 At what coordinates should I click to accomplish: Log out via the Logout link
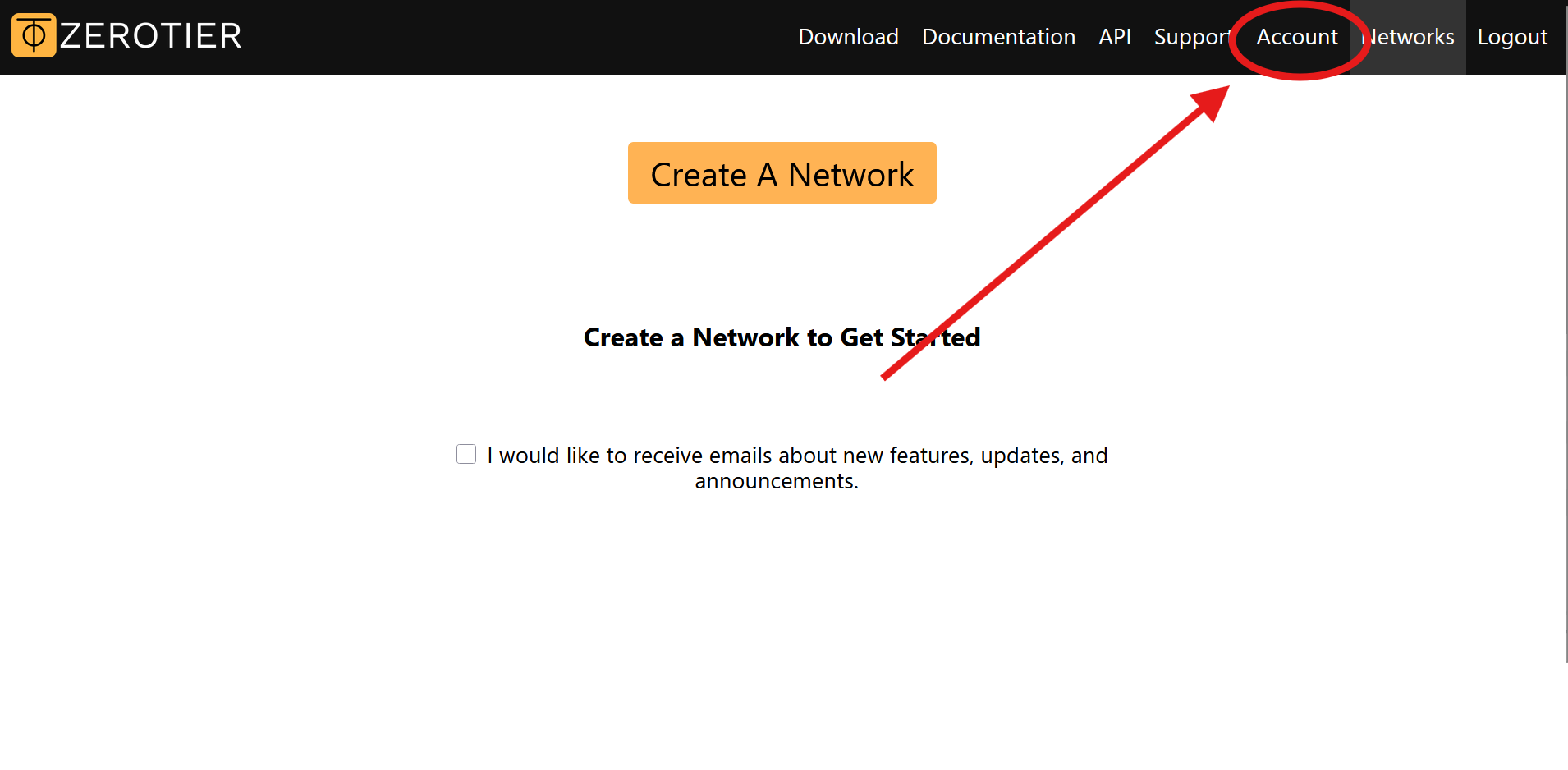(1512, 38)
